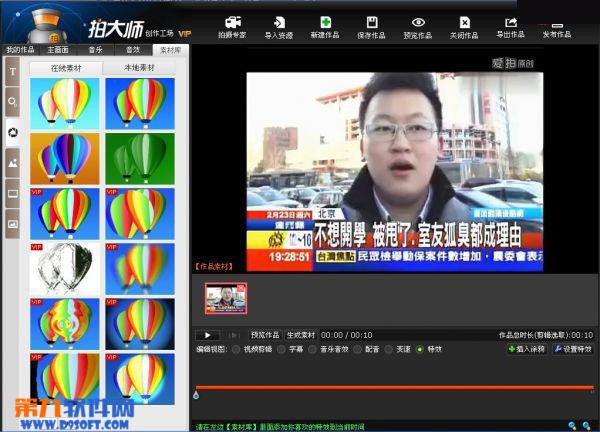Click the gold VIP badge
Screen dimensions: 600x432
pos(184,34)
